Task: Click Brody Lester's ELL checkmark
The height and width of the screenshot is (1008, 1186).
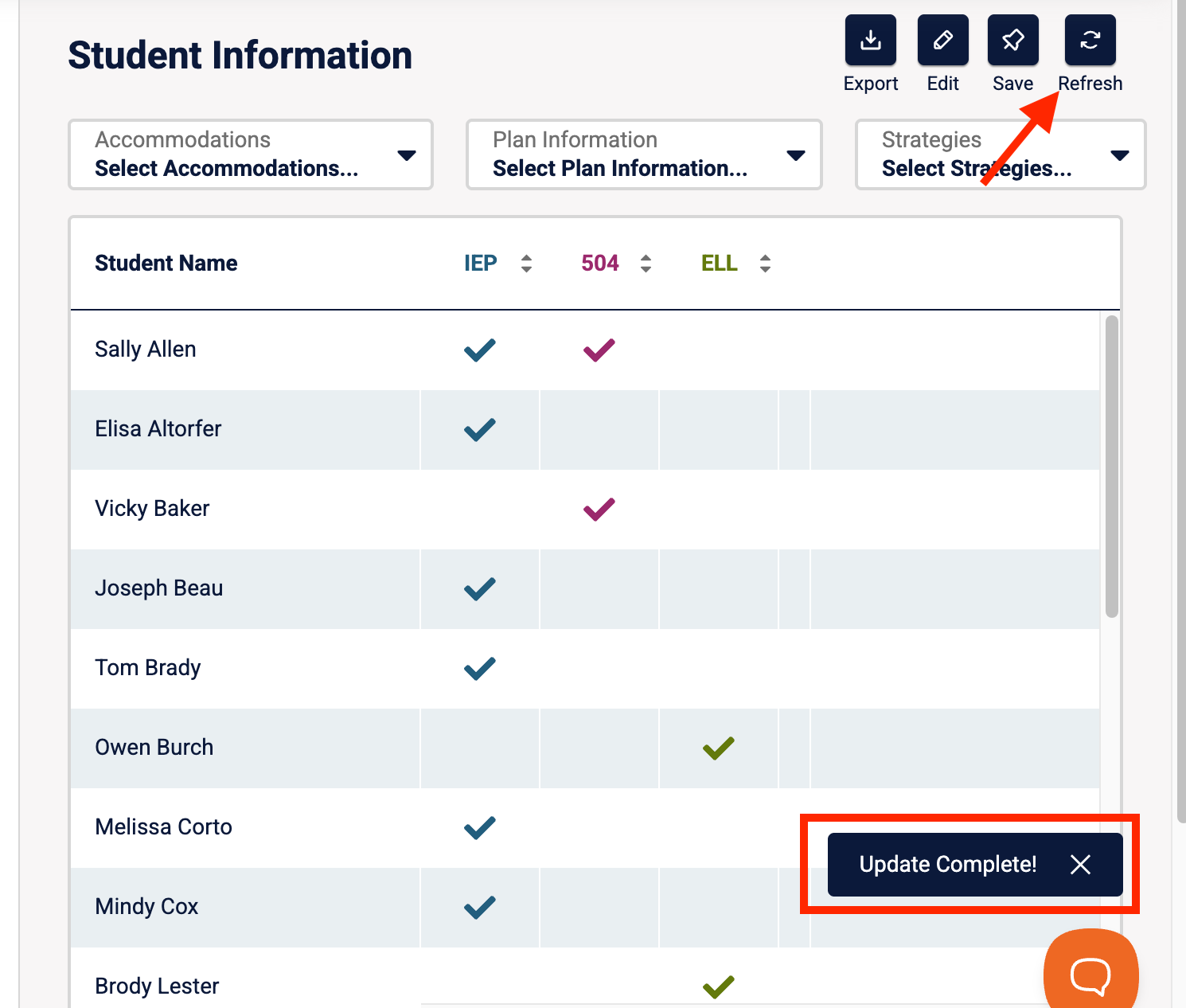Action: tap(719, 987)
